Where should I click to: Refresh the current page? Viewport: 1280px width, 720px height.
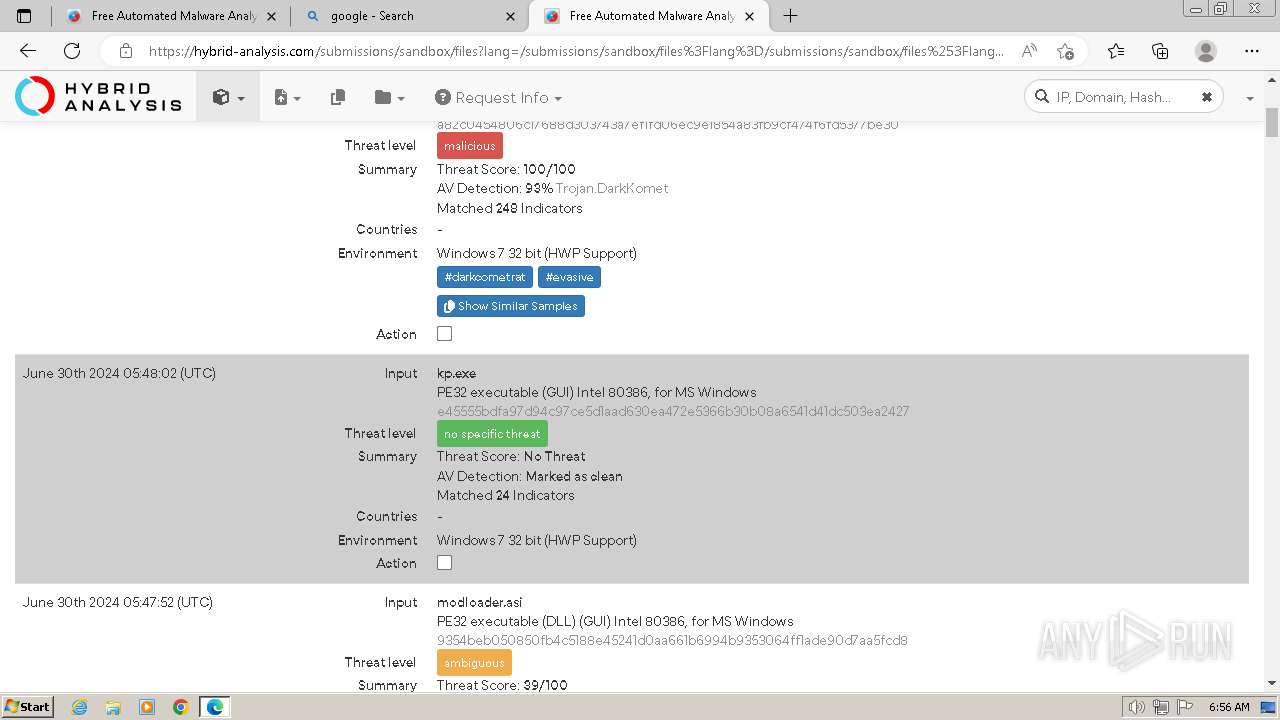point(72,51)
